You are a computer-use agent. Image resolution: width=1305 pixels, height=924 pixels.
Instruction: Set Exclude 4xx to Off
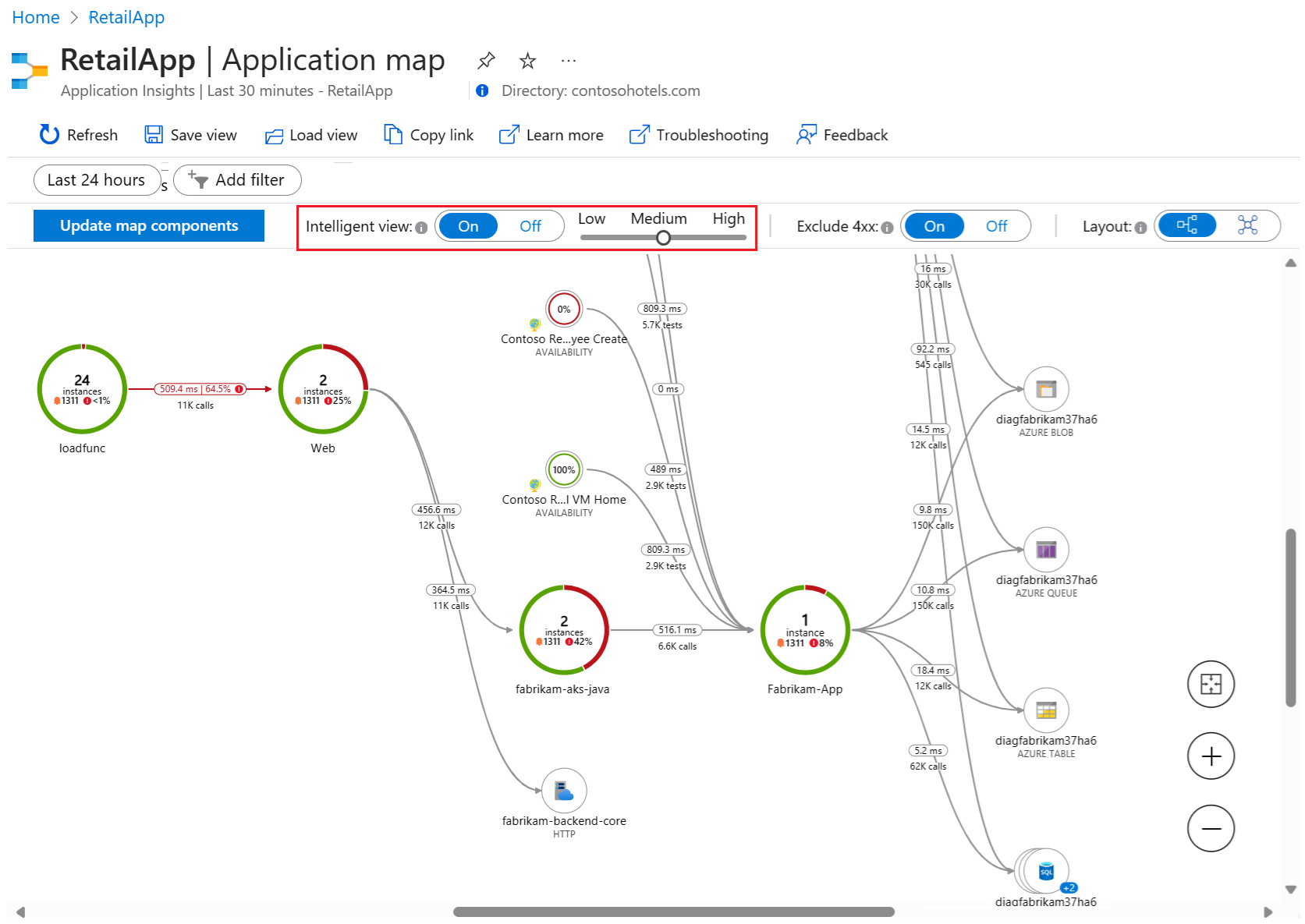(x=996, y=226)
